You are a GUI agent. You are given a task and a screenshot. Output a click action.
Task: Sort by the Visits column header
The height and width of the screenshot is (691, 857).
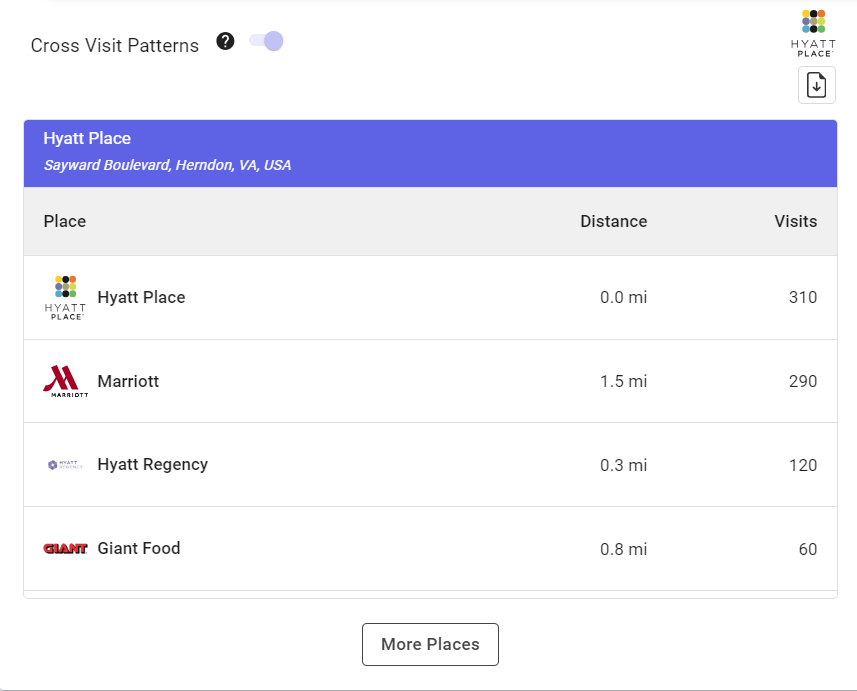coord(795,221)
